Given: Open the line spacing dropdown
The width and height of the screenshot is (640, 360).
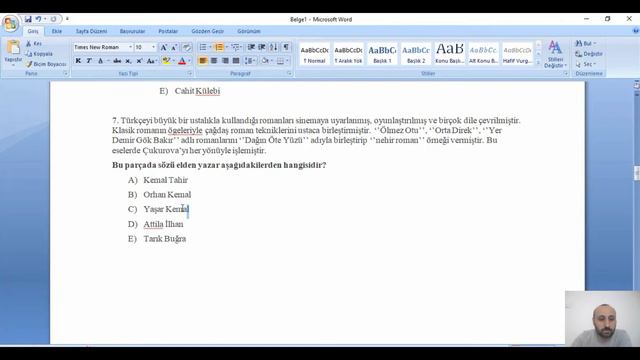Looking at the screenshot, I should click(249, 61).
